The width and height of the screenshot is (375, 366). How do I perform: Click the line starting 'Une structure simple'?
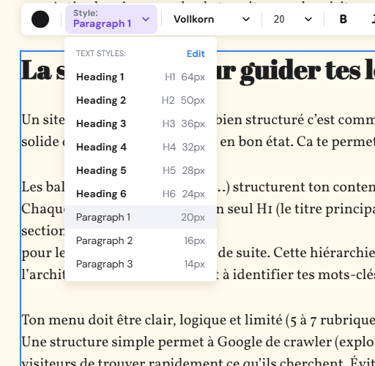click(x=198, y=342)
